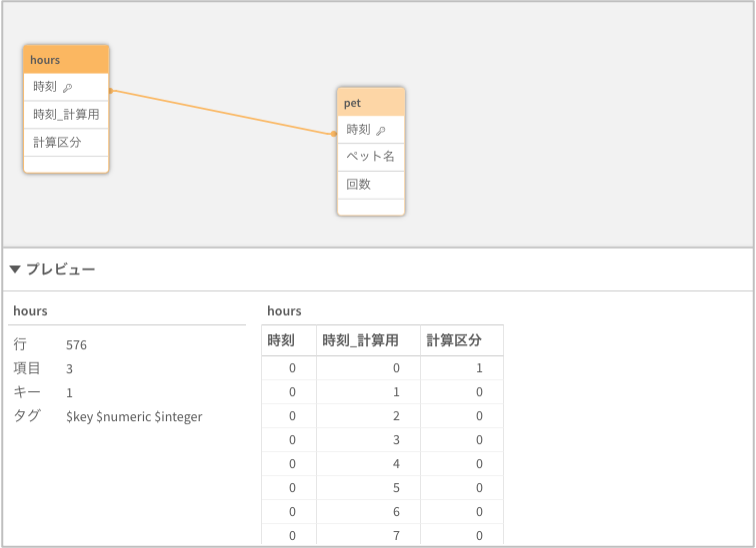Click the first-row 計算区分 cell showing 1
This screenshot has height=548, width=756.
(x=479, y=368)
